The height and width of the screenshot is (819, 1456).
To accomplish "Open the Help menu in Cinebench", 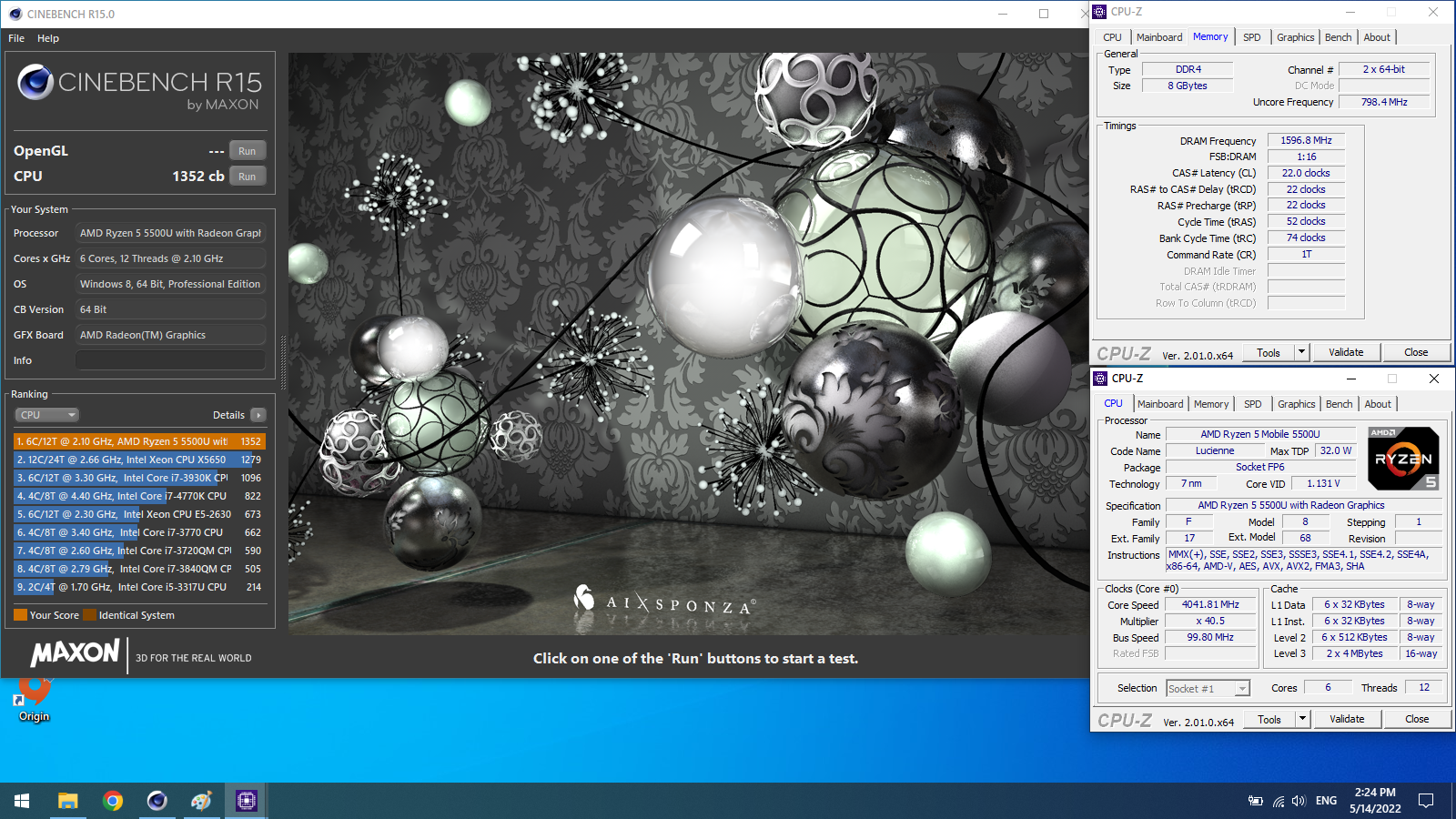I will [48, 38].
